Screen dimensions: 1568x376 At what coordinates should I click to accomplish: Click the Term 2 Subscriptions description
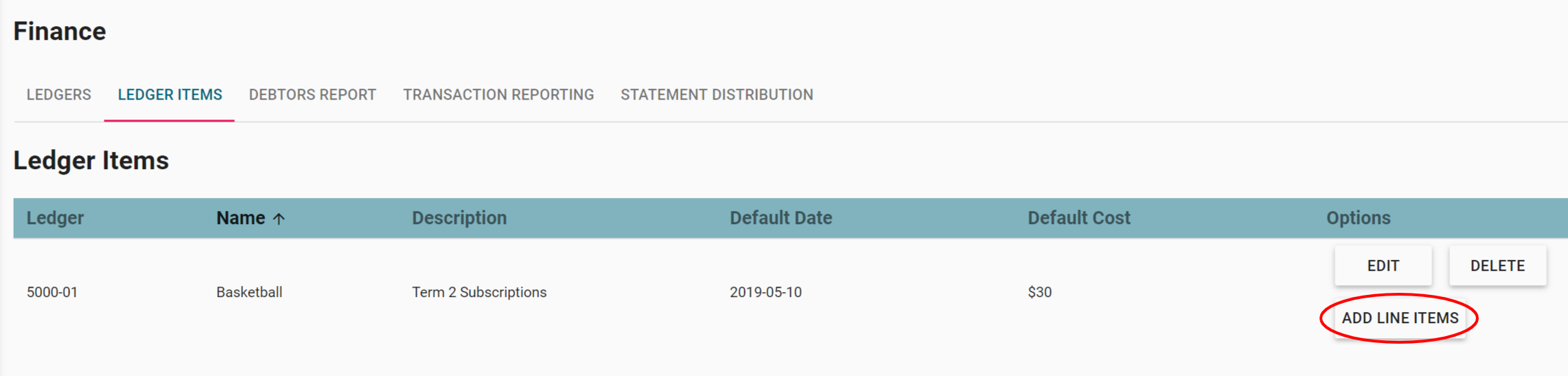(479, 292)
